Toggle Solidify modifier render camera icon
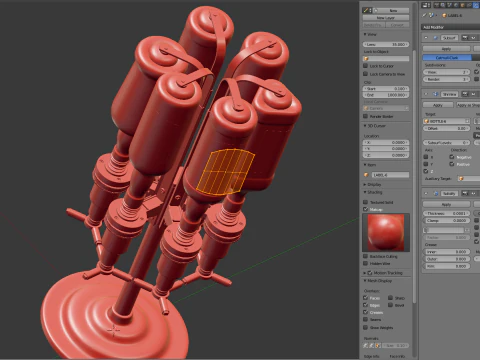This screenshot has height=360, width=480. tap(465, 193)
